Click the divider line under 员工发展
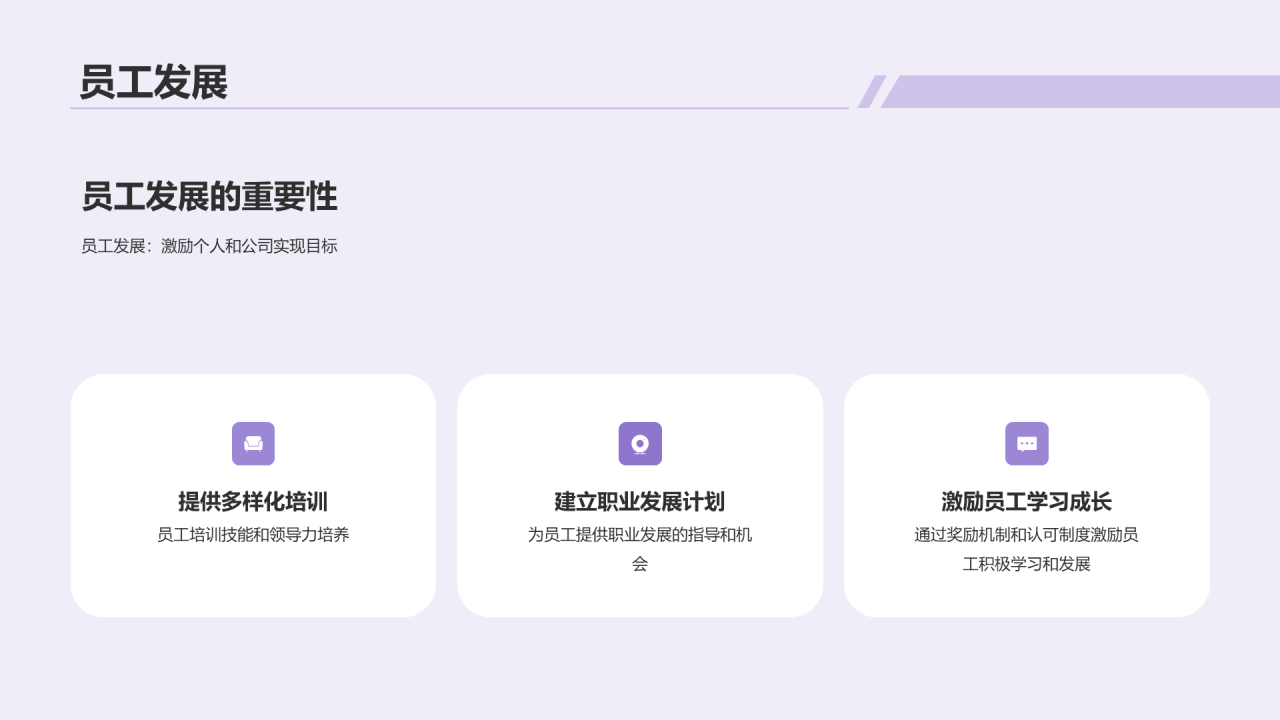The height and width of the screenshot is (720, 1280). [x=460, y=109]
